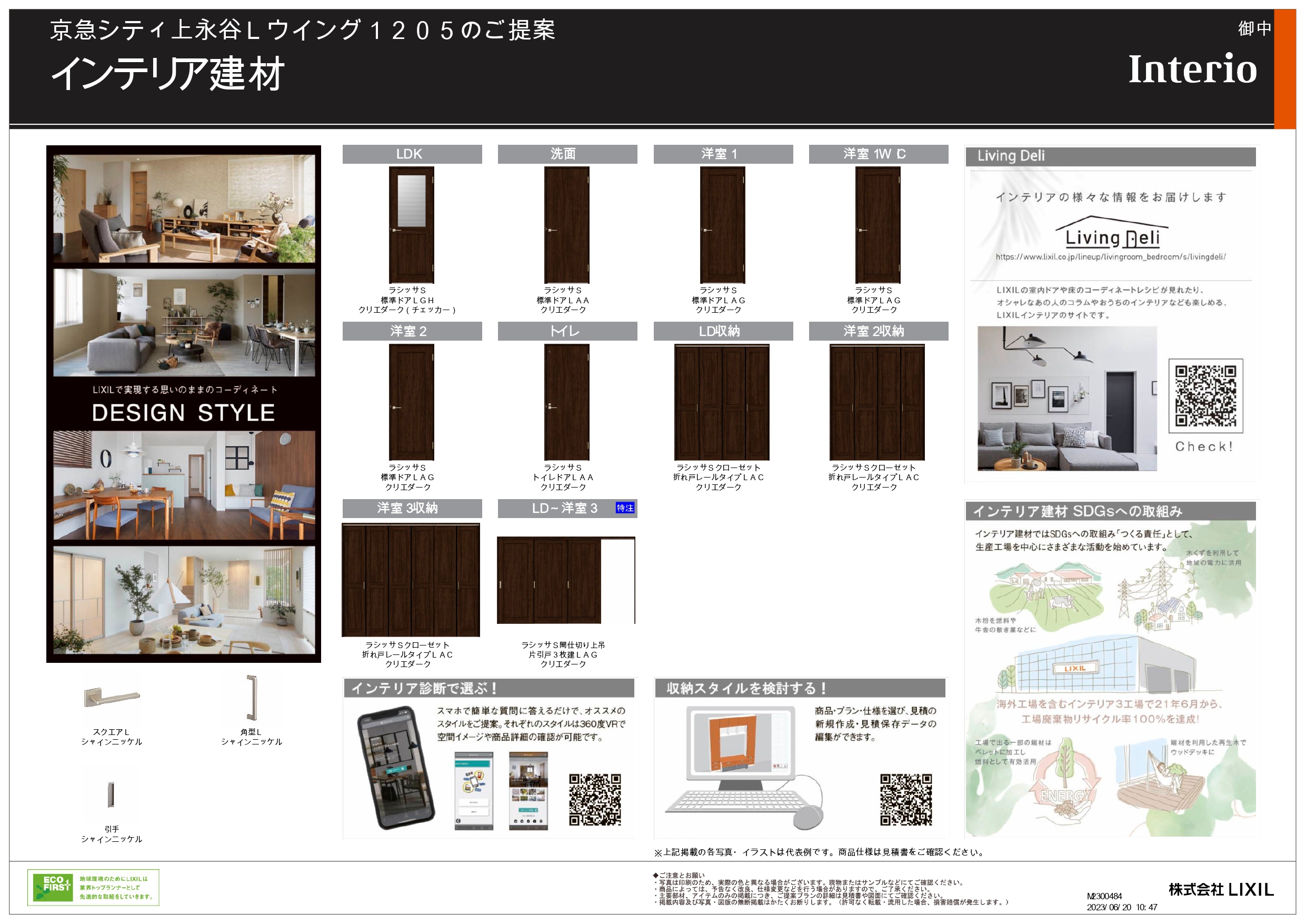Click the 2023/06/20 10:47 timestamp
1306x924 pixels.
pyautogui.click(x=1122, y=908)
